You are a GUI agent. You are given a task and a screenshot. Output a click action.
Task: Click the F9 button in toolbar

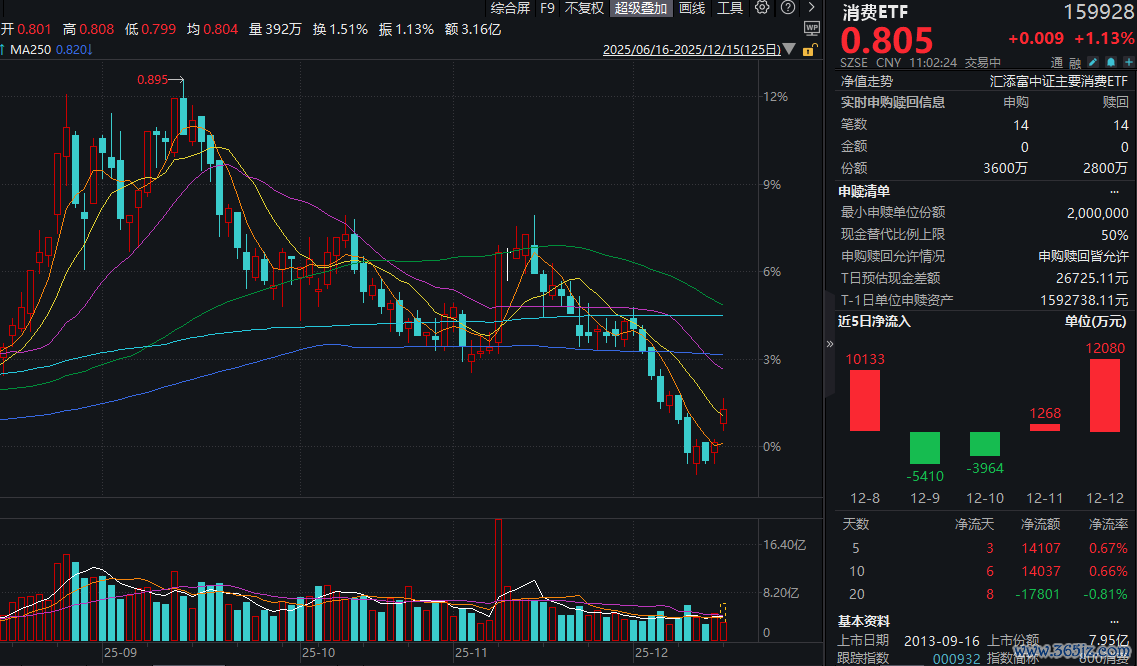[547, 8]
